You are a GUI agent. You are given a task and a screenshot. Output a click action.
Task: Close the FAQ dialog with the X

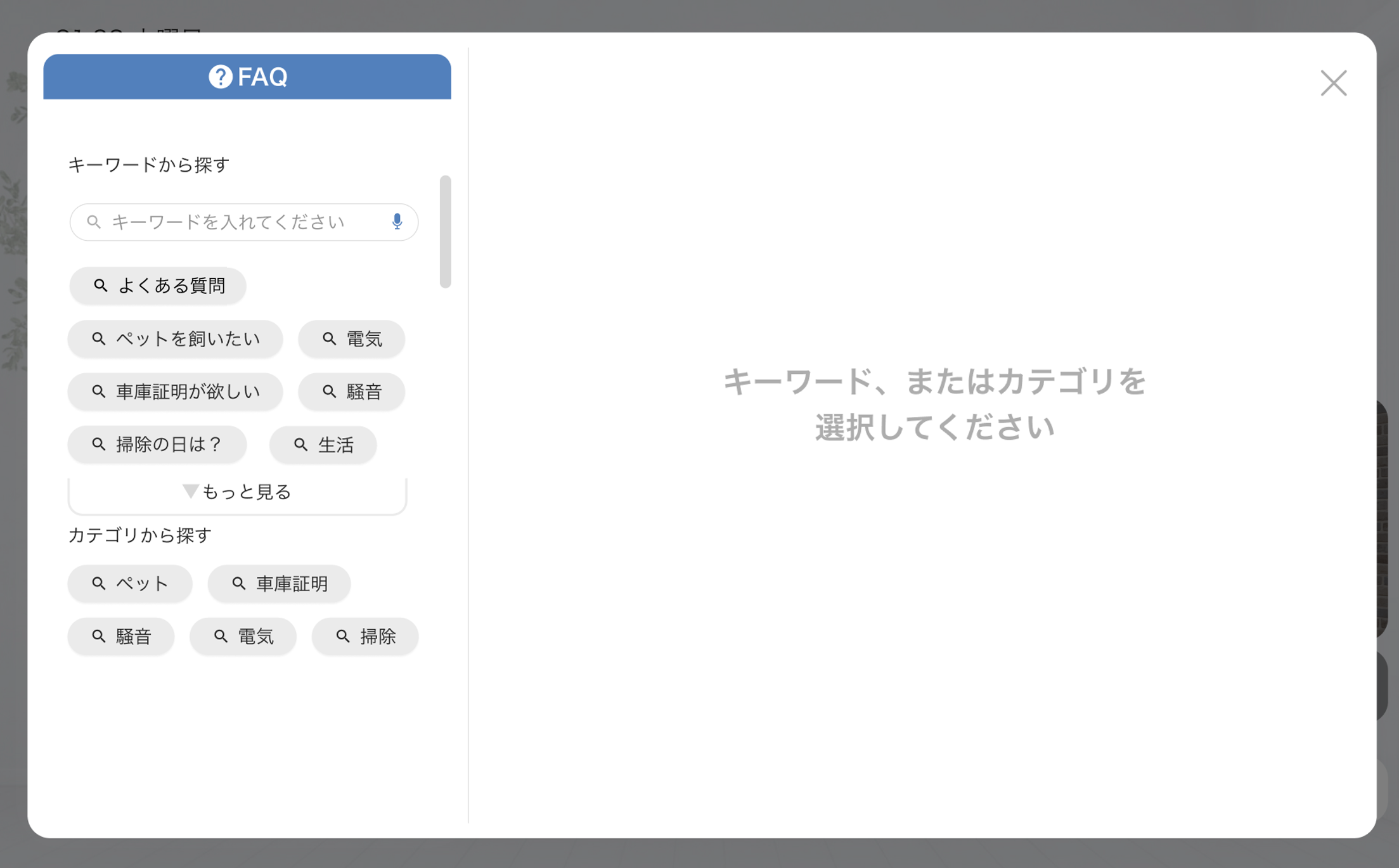[1333, 83]
